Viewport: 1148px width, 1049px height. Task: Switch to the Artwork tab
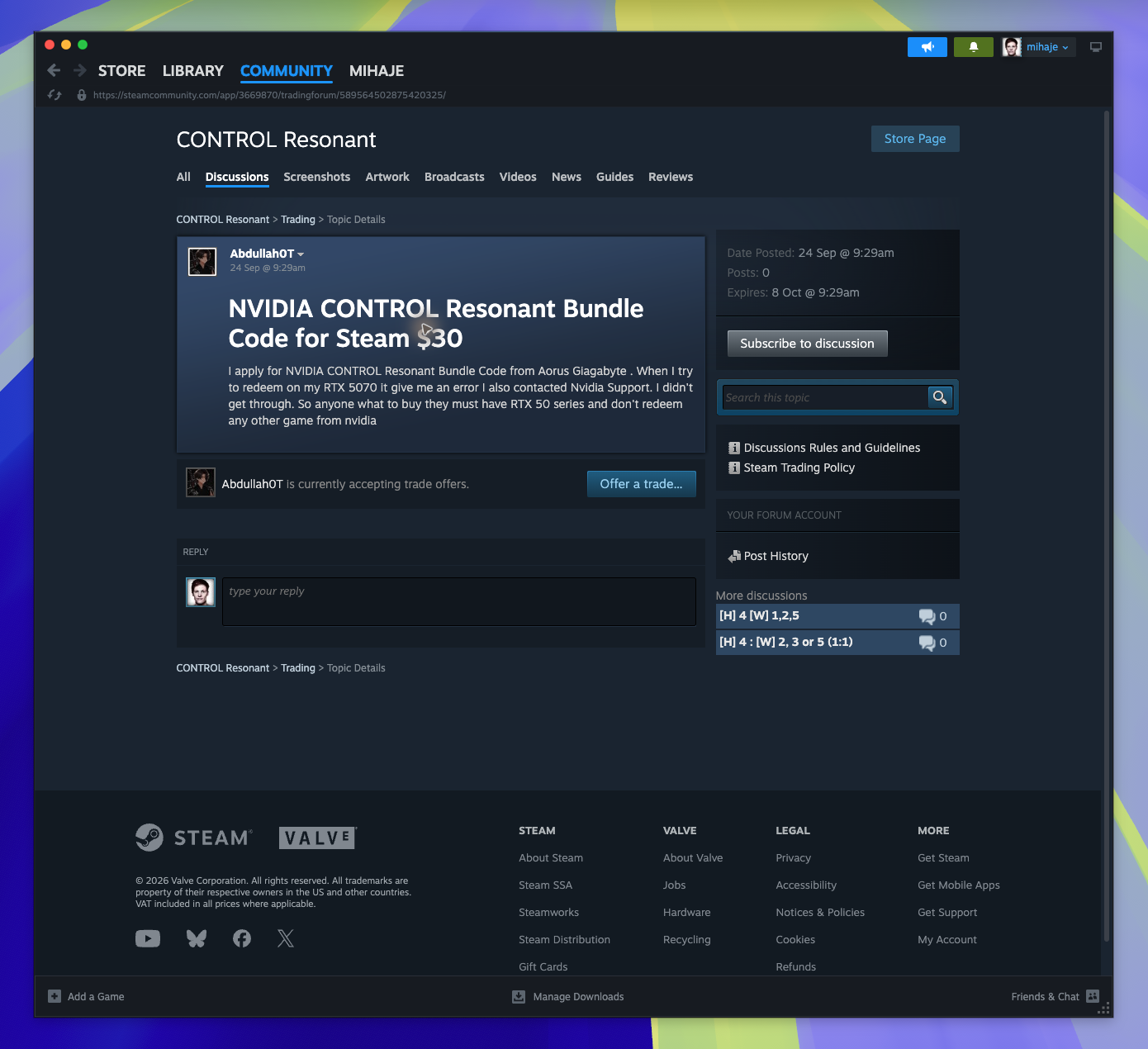(387, 177)
